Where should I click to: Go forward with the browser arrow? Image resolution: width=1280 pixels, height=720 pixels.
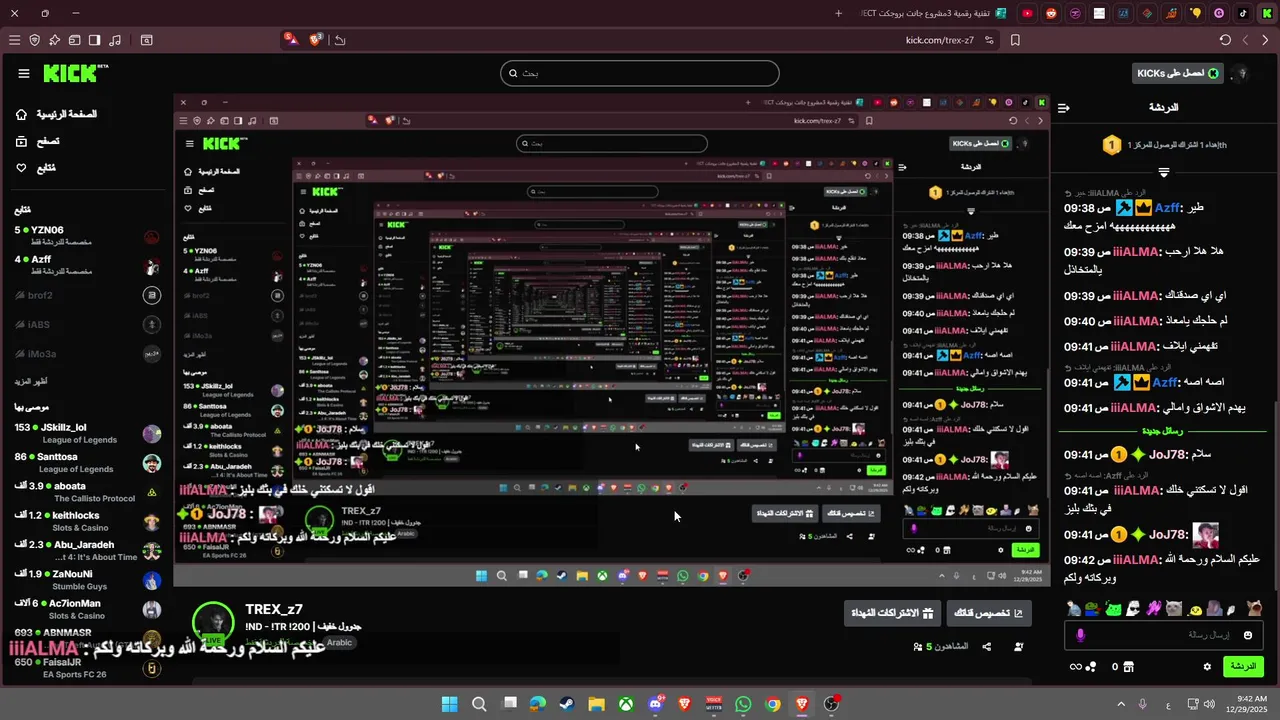pos(1245,40)
